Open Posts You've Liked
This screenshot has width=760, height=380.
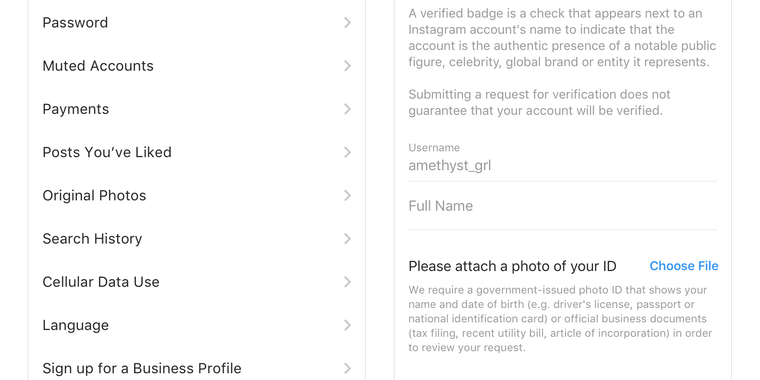tap(196, 152)
